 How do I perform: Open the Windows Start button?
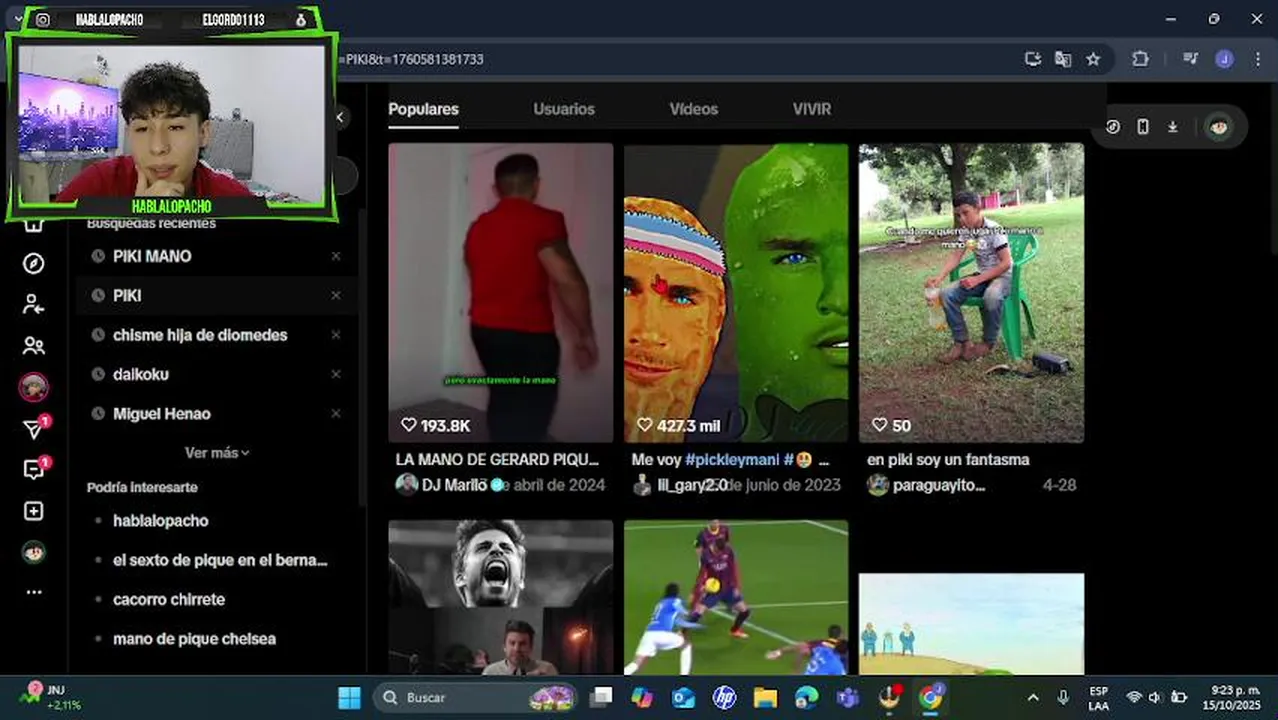(349, 697)
